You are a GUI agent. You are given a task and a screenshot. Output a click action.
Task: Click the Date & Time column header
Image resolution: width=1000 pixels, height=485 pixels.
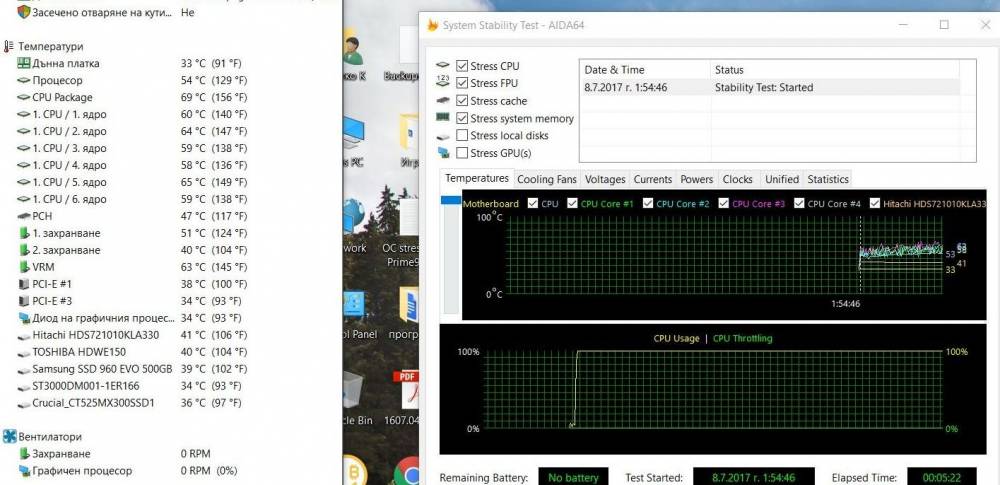(x=645, y=70)
